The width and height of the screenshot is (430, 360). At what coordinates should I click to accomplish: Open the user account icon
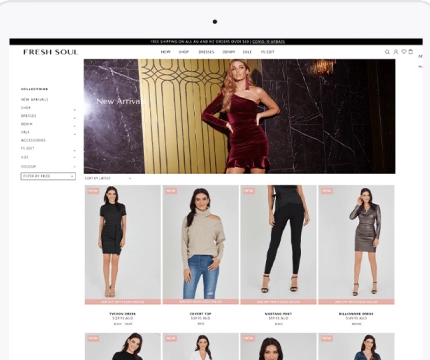(396, 52)
